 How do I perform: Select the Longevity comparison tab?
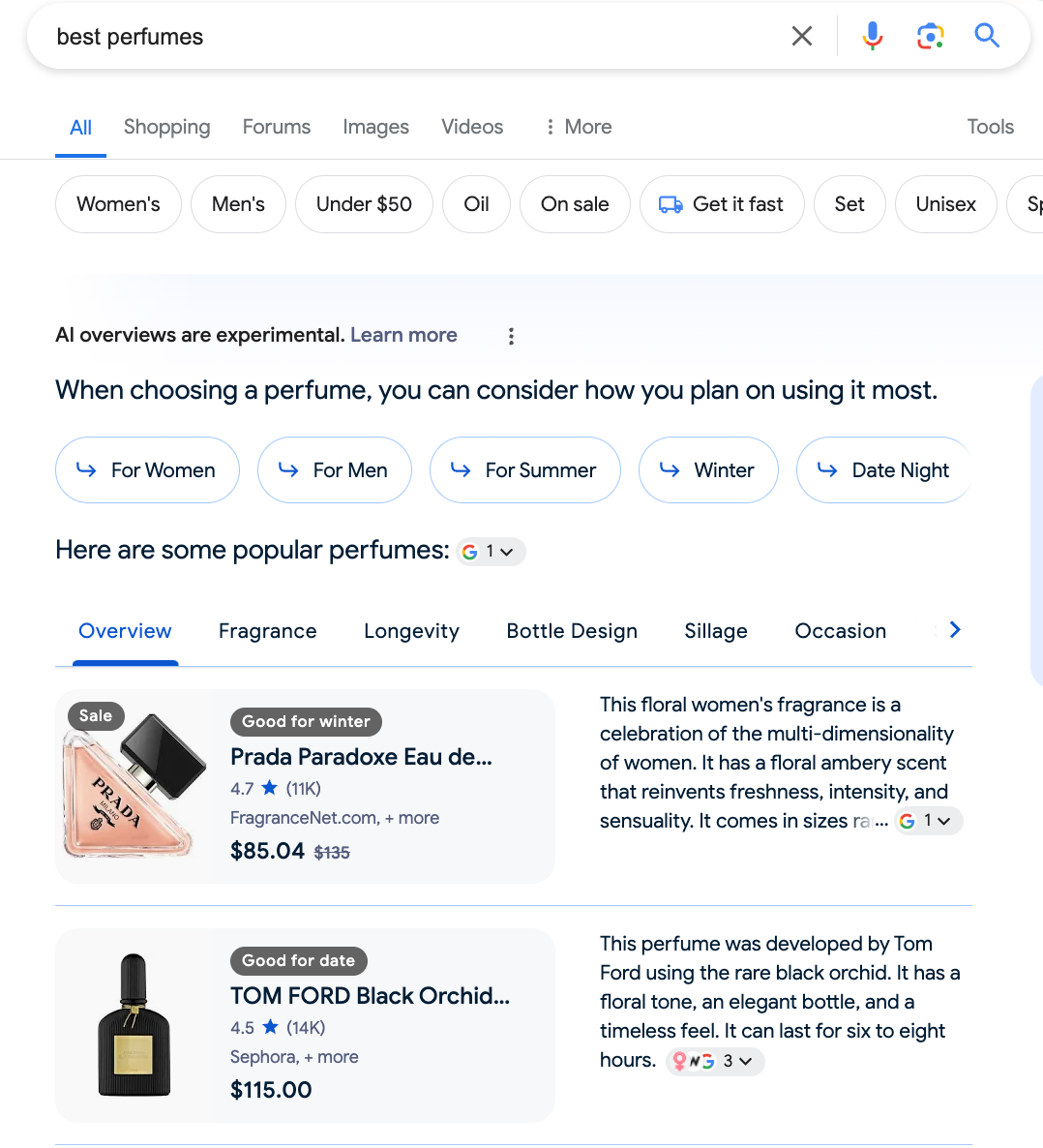pyautogui.click(x=411, y=631)
